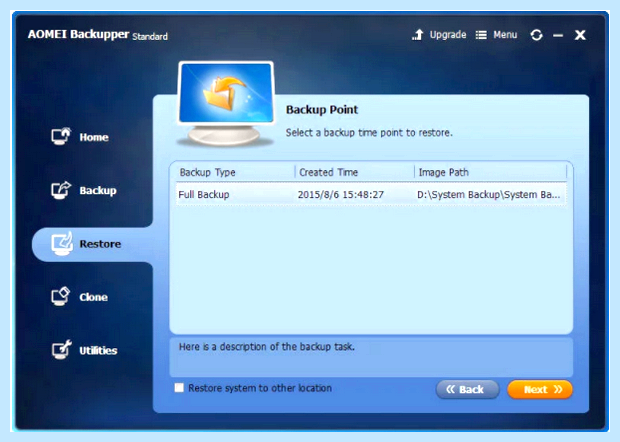Open the Utilities section label

[98, 351]
